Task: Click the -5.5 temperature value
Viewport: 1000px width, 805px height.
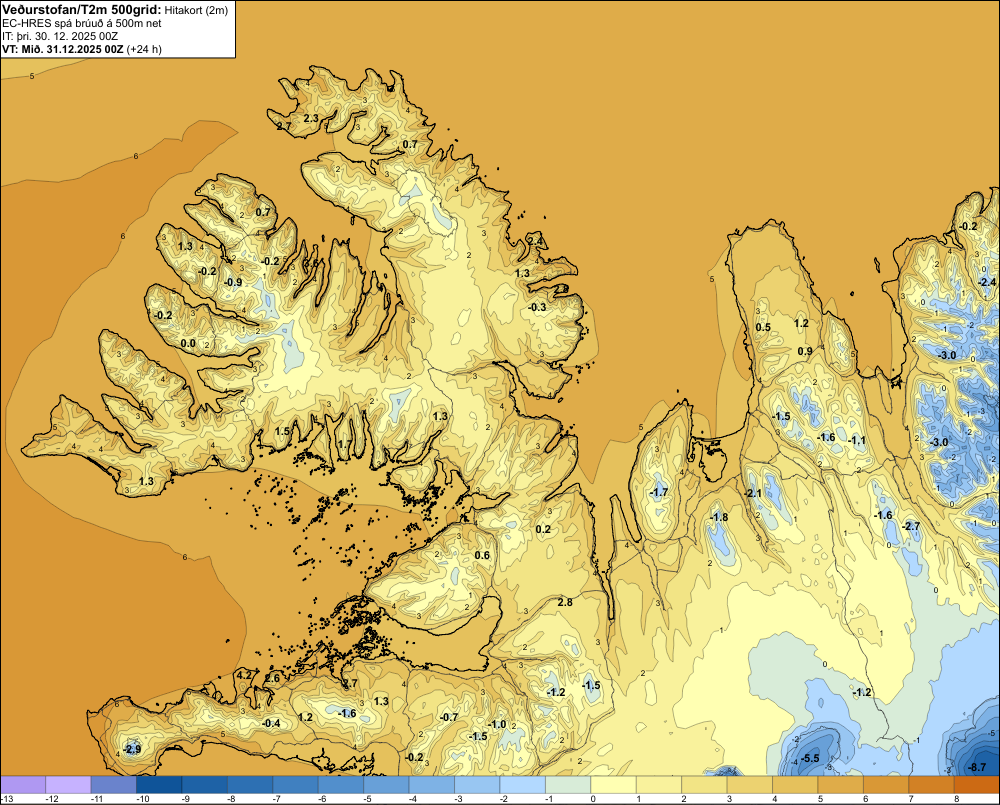Action: [809, 758]
